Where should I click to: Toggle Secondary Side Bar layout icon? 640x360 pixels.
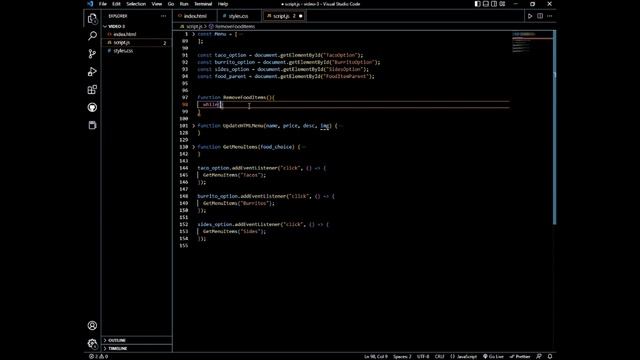coord(494,4)
